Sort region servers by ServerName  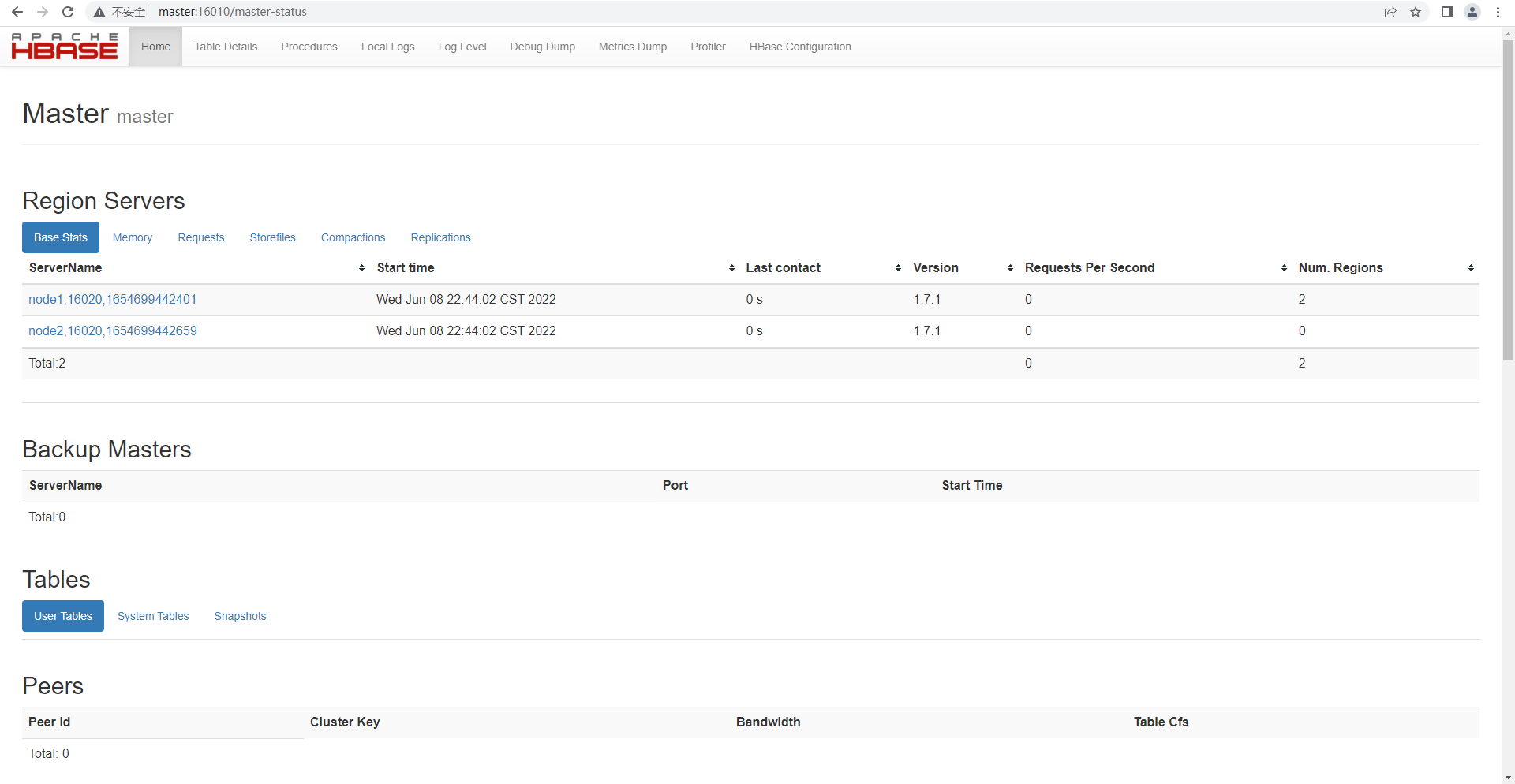coord(361,268)
